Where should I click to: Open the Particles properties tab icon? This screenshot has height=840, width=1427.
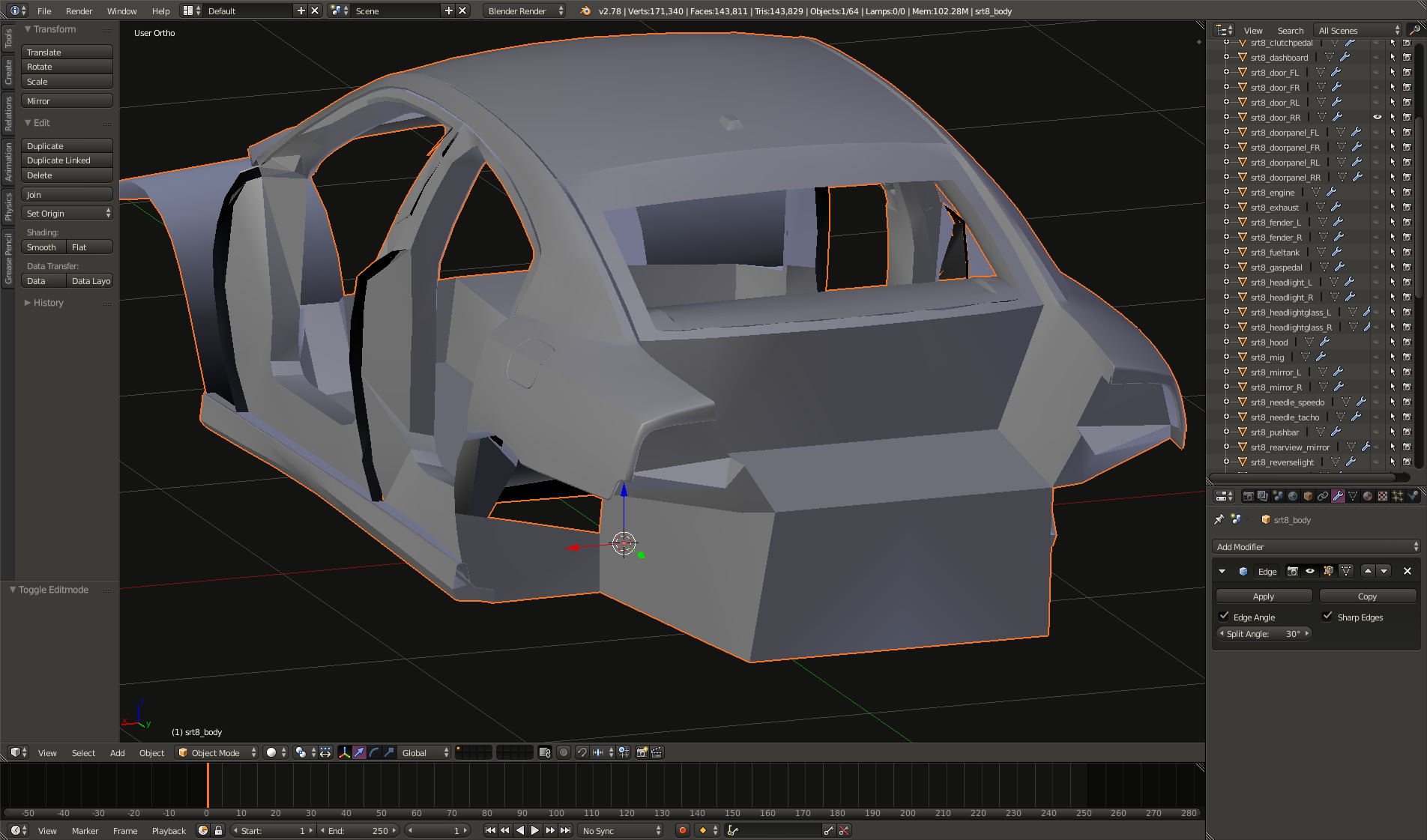pos(1398,496)
